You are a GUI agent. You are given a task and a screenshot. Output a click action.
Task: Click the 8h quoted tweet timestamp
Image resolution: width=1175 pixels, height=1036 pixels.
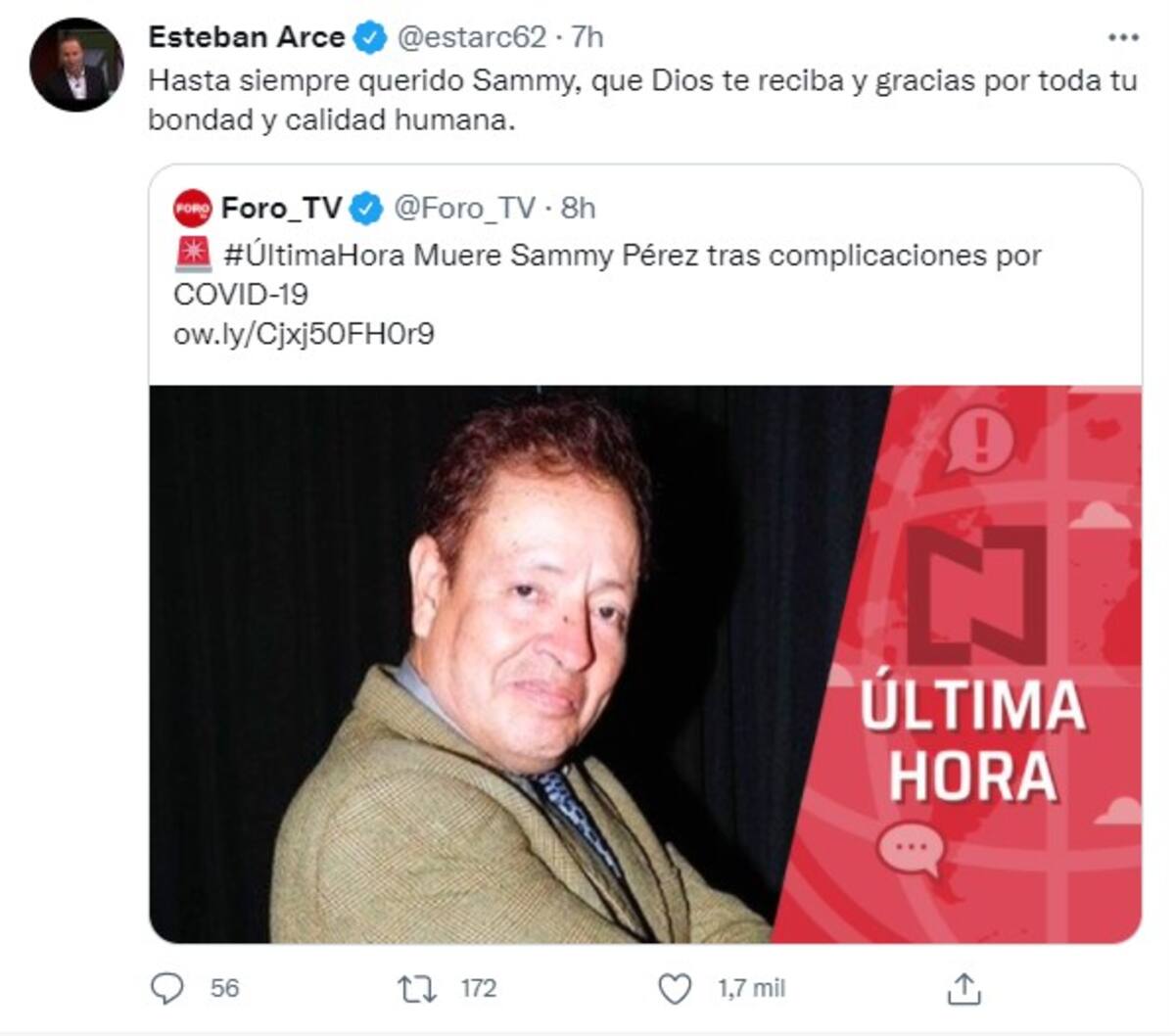(579, 209)
